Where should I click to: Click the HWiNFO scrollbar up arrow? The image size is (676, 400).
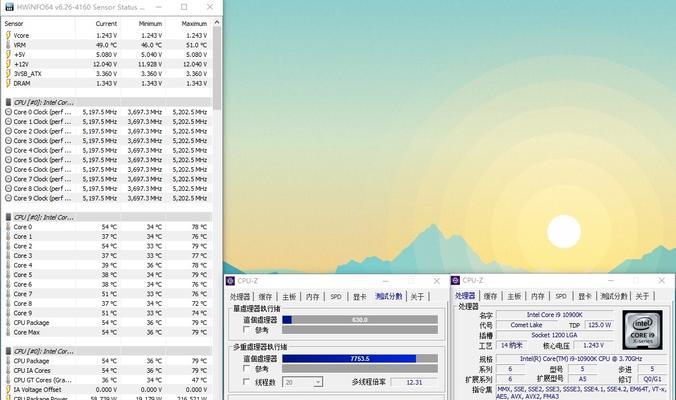[217, 22]
